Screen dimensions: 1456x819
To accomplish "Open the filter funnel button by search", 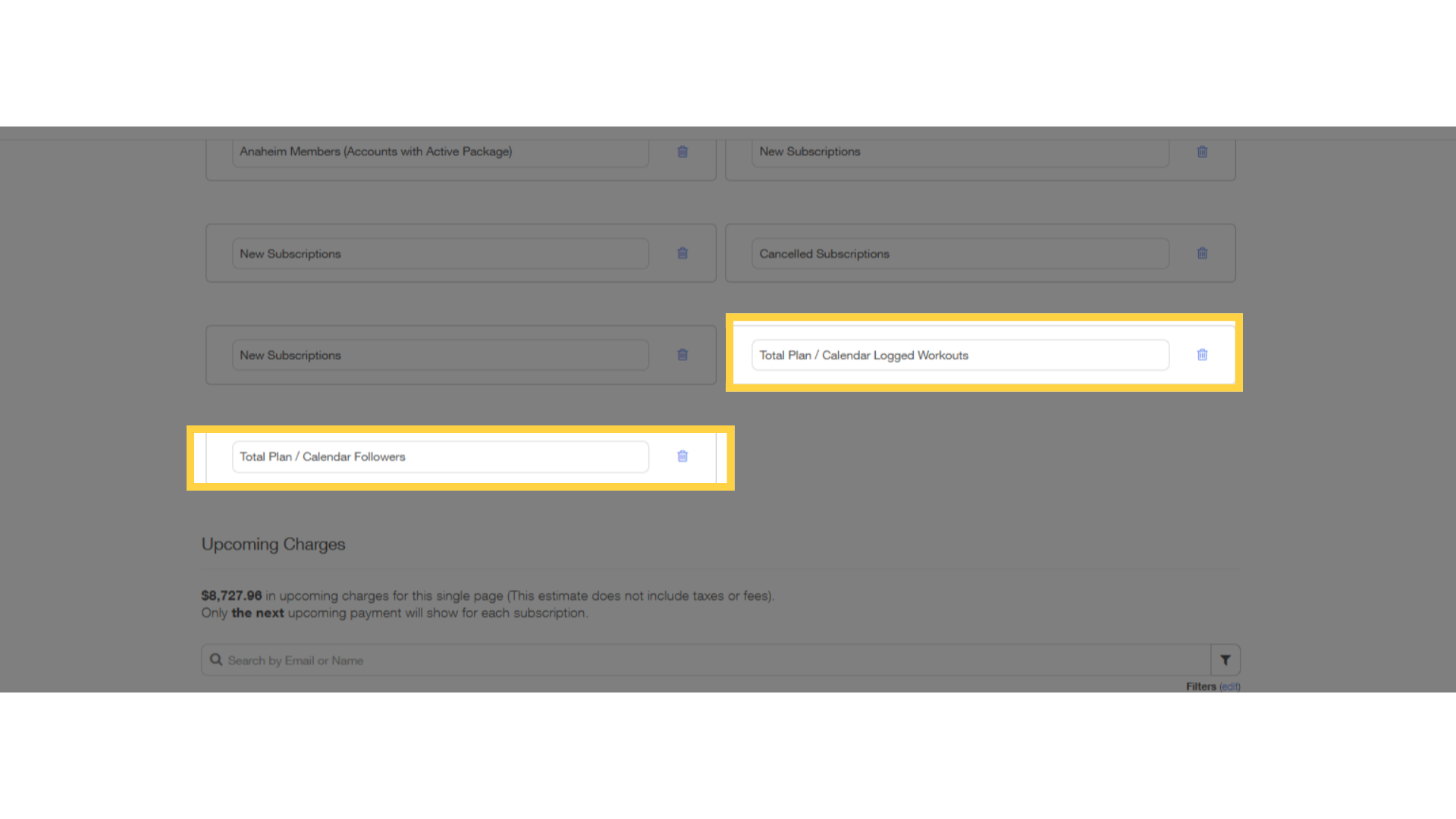I will point(1225,661).
